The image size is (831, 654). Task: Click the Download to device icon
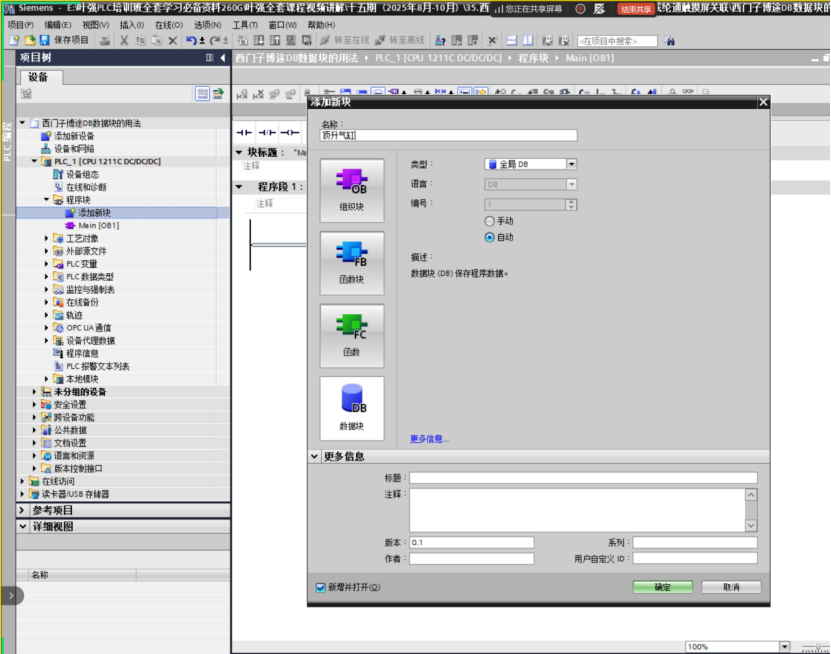point(259,40)
